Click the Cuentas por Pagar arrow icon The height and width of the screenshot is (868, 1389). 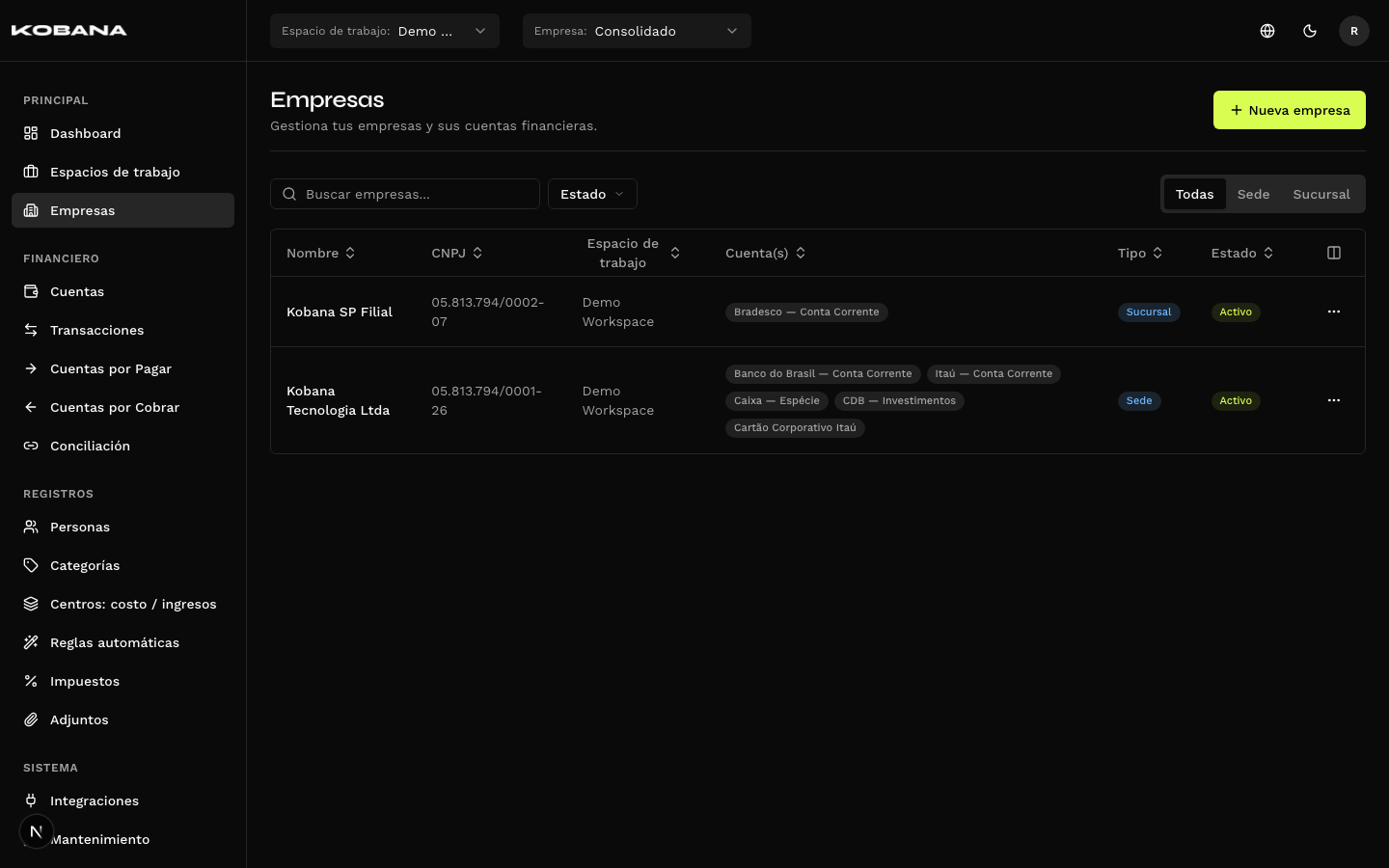[31, 368]
